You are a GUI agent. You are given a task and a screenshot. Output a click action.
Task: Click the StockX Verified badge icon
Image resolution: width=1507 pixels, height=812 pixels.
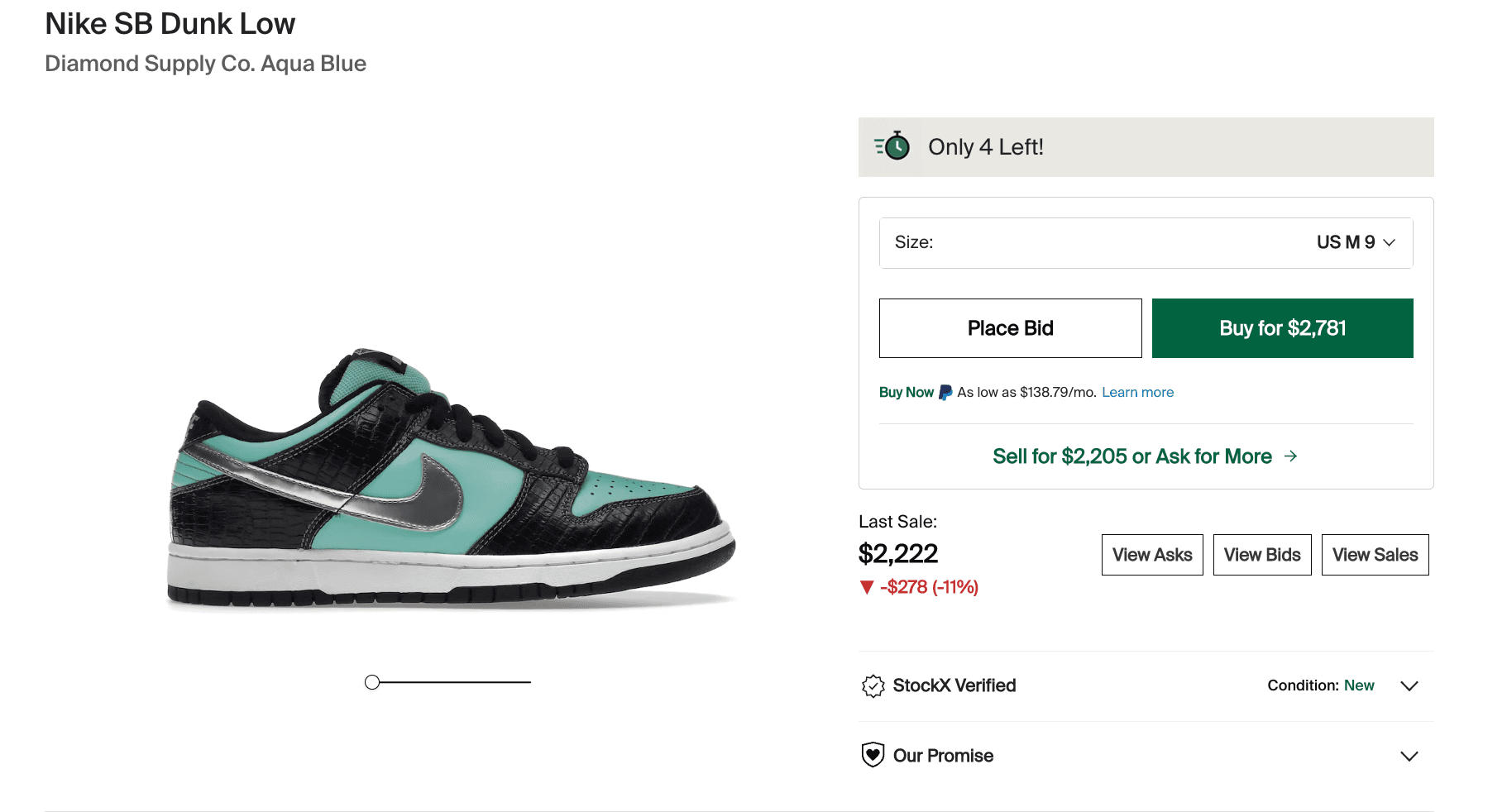(873, 686)
